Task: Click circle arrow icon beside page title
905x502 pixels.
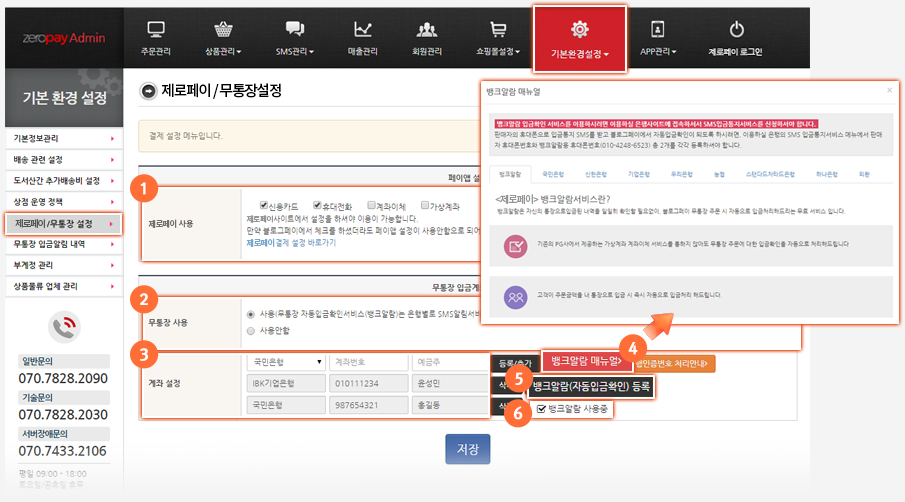Action: click(148, 91)
